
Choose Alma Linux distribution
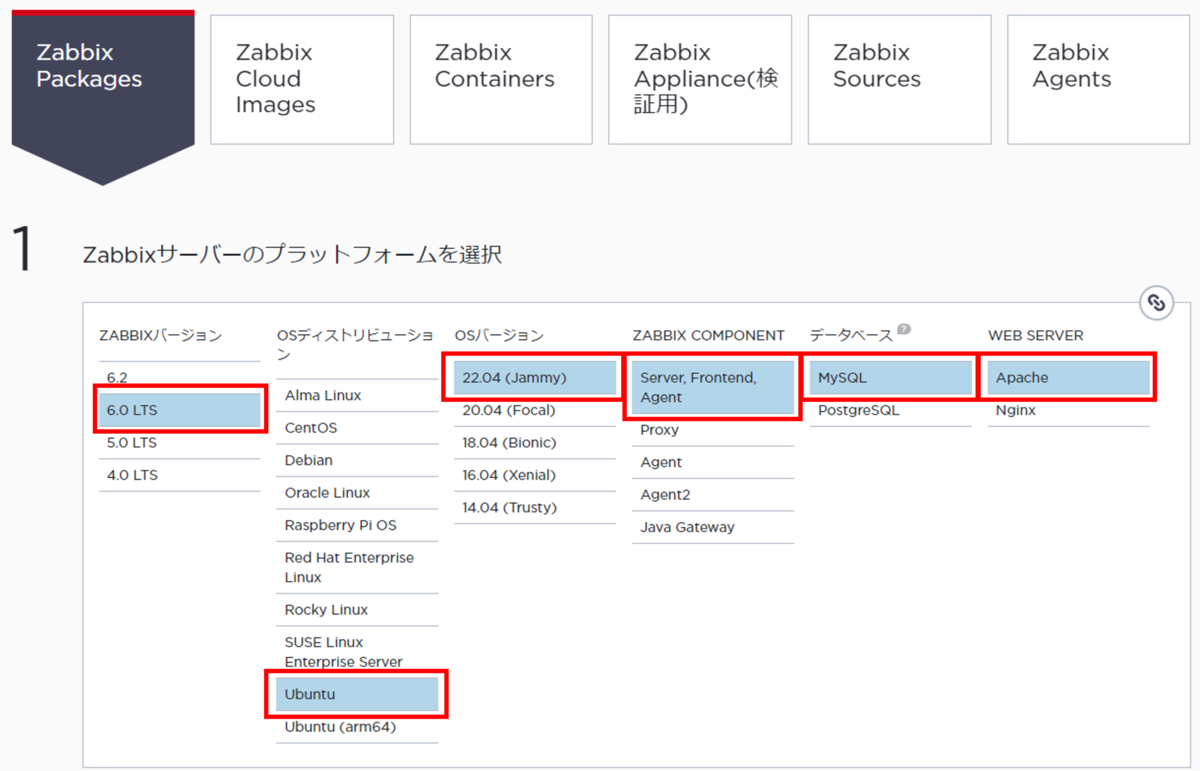click(357, 395)
